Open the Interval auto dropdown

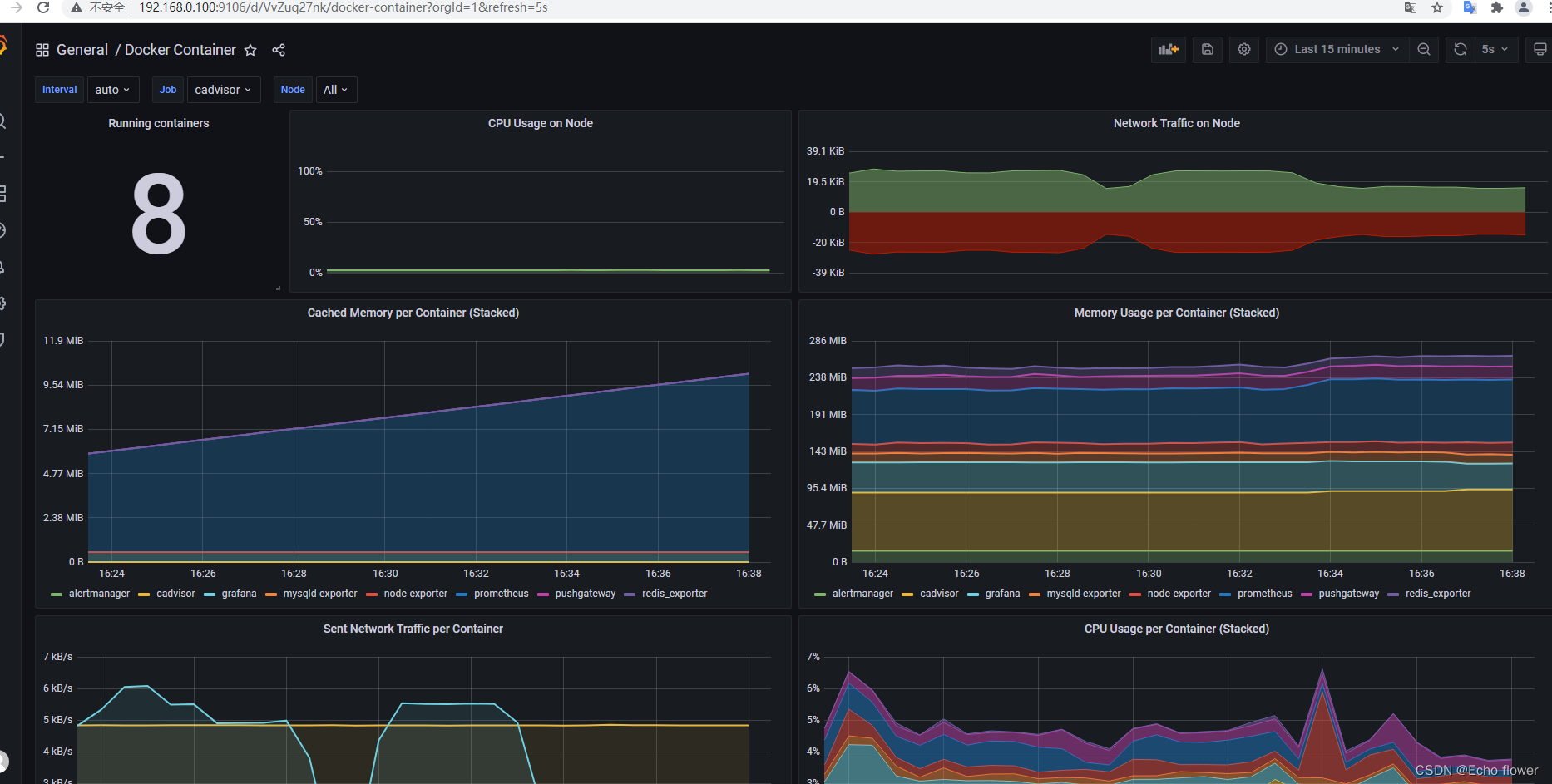113,90
